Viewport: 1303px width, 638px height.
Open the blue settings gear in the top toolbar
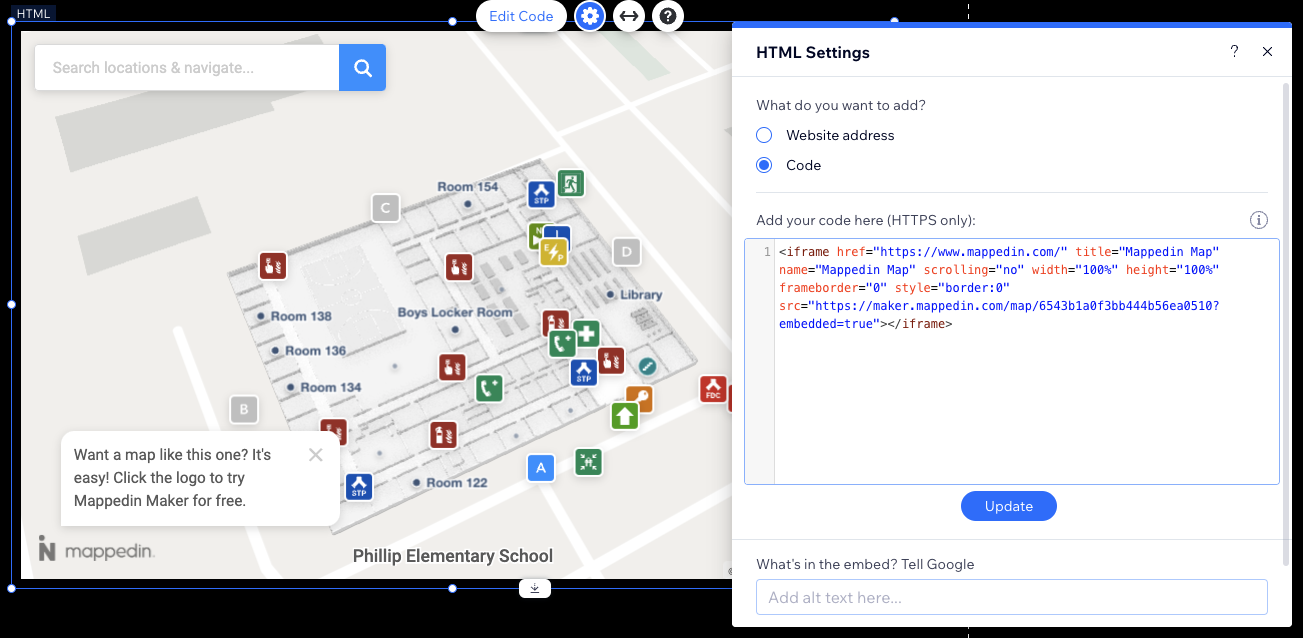tap(589, 16)
